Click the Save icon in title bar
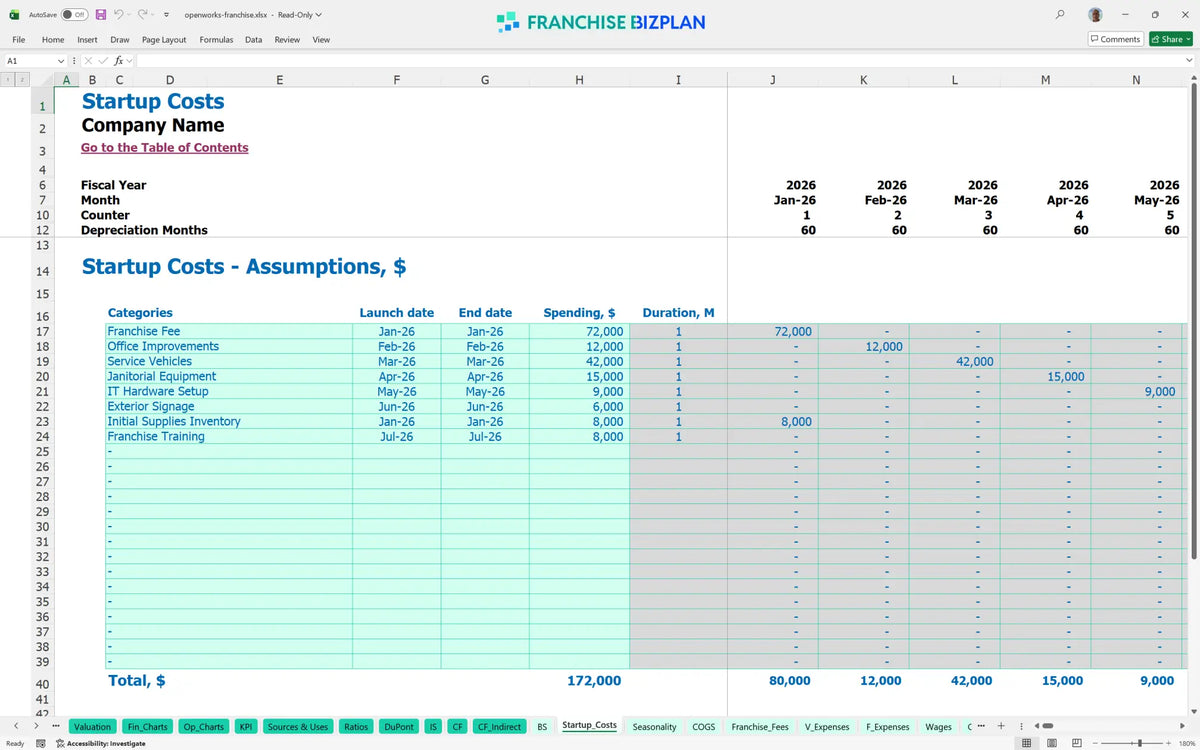The image size is (1200, 750). pyautogui.click(x=102, y=15)
